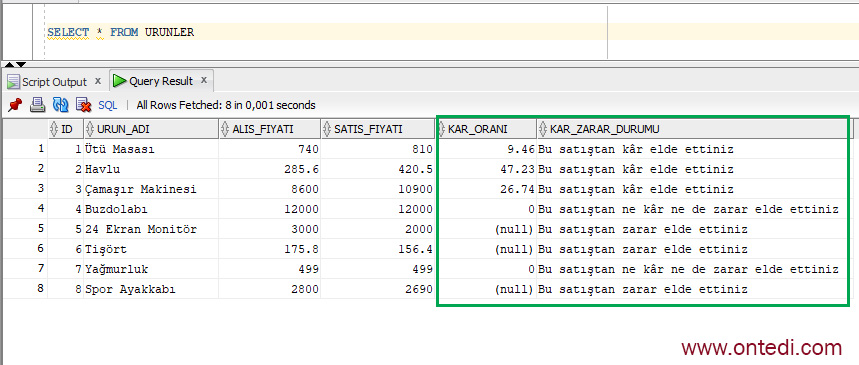
Task: Select the Havlu cell
Action: tap(151, 169)
